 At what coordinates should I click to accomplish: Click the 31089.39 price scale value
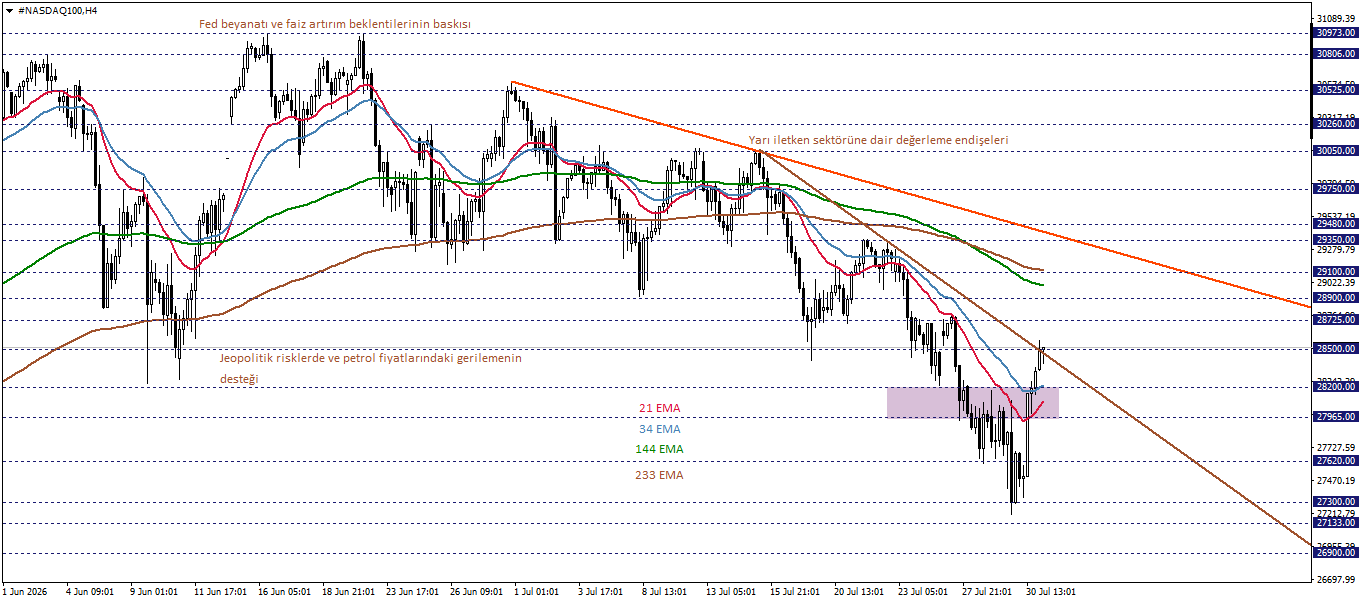[x=1337, y=19]
